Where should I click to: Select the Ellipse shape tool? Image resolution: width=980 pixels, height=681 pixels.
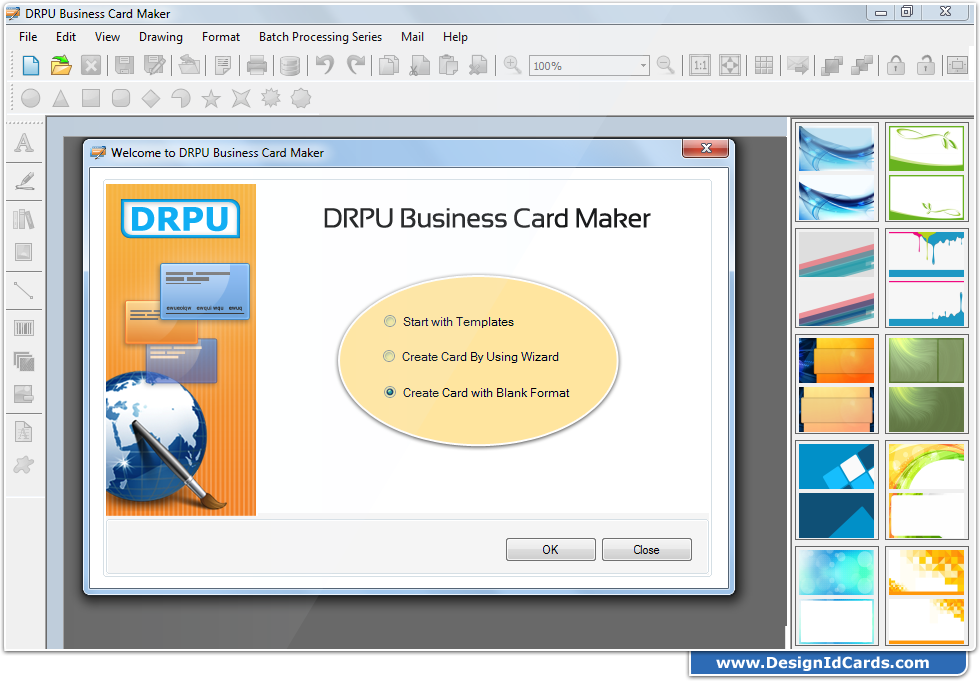(31, 98)
